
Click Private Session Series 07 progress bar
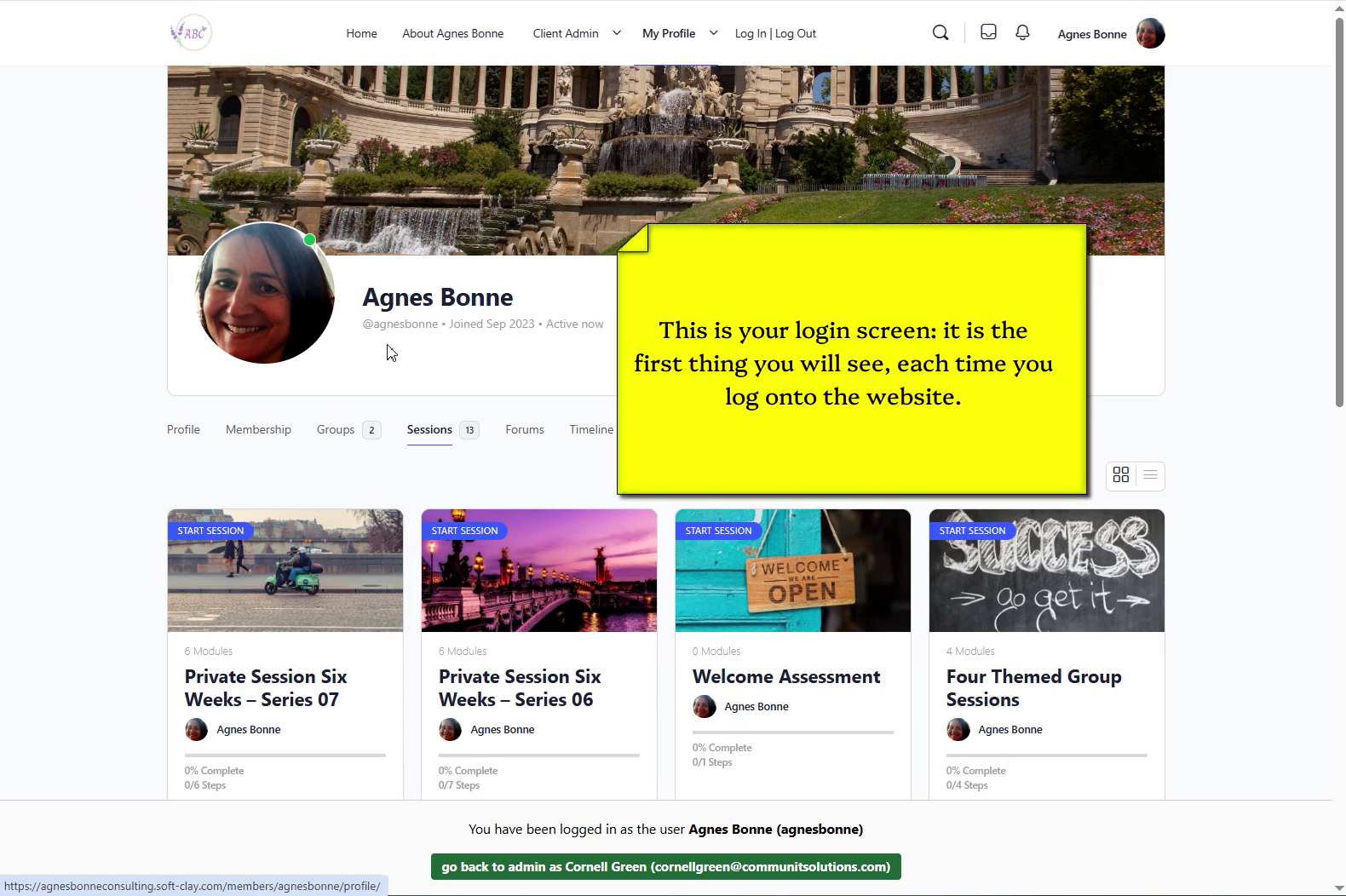[x=285, y=755]
